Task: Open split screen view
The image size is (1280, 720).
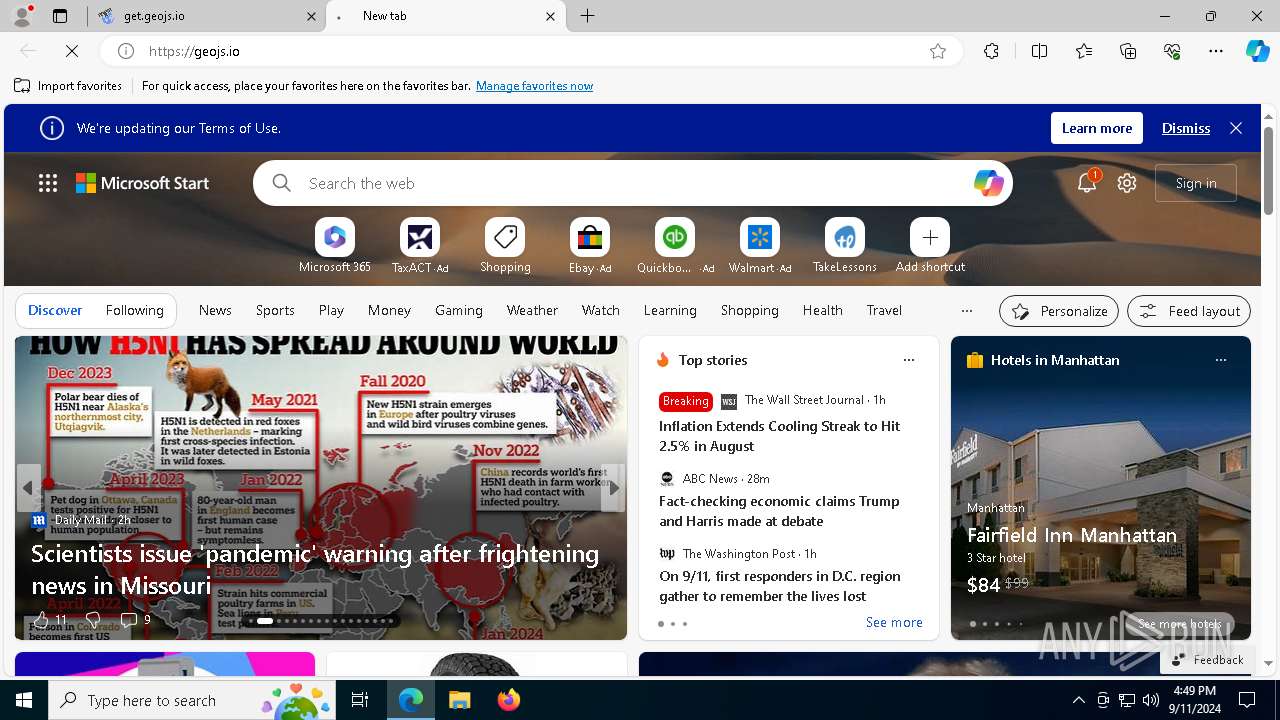Action: click(1039, 51)
